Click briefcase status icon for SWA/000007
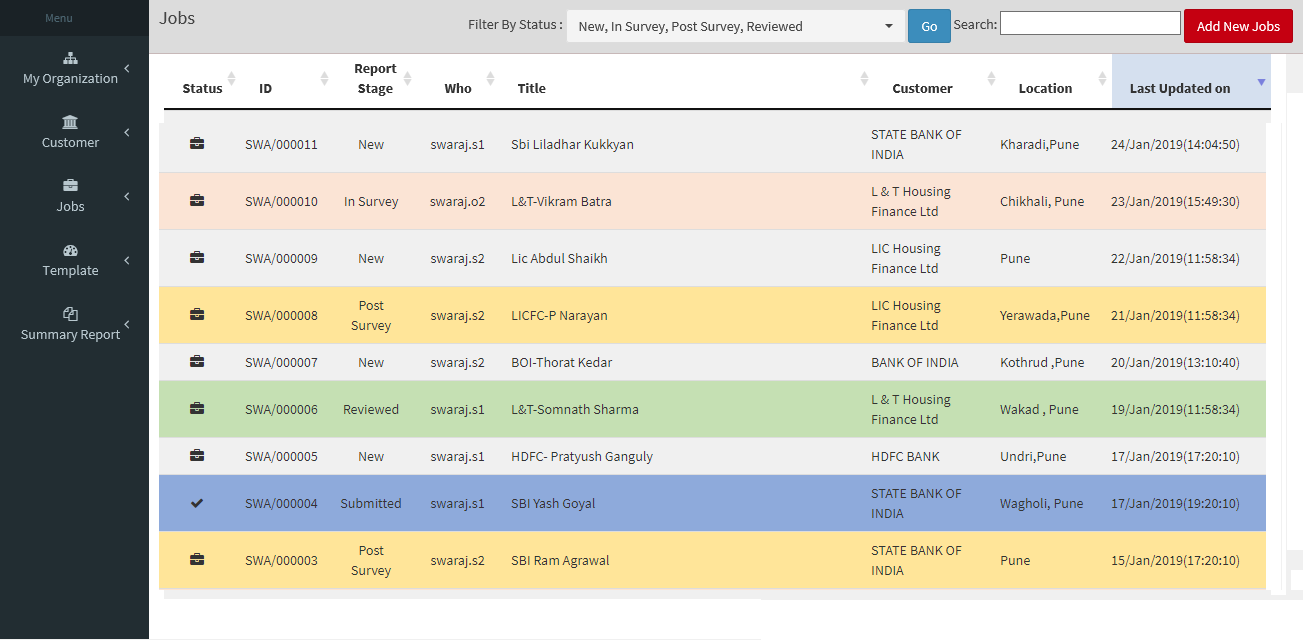This screenshot has height=640, width=1303. pos(197,362)
